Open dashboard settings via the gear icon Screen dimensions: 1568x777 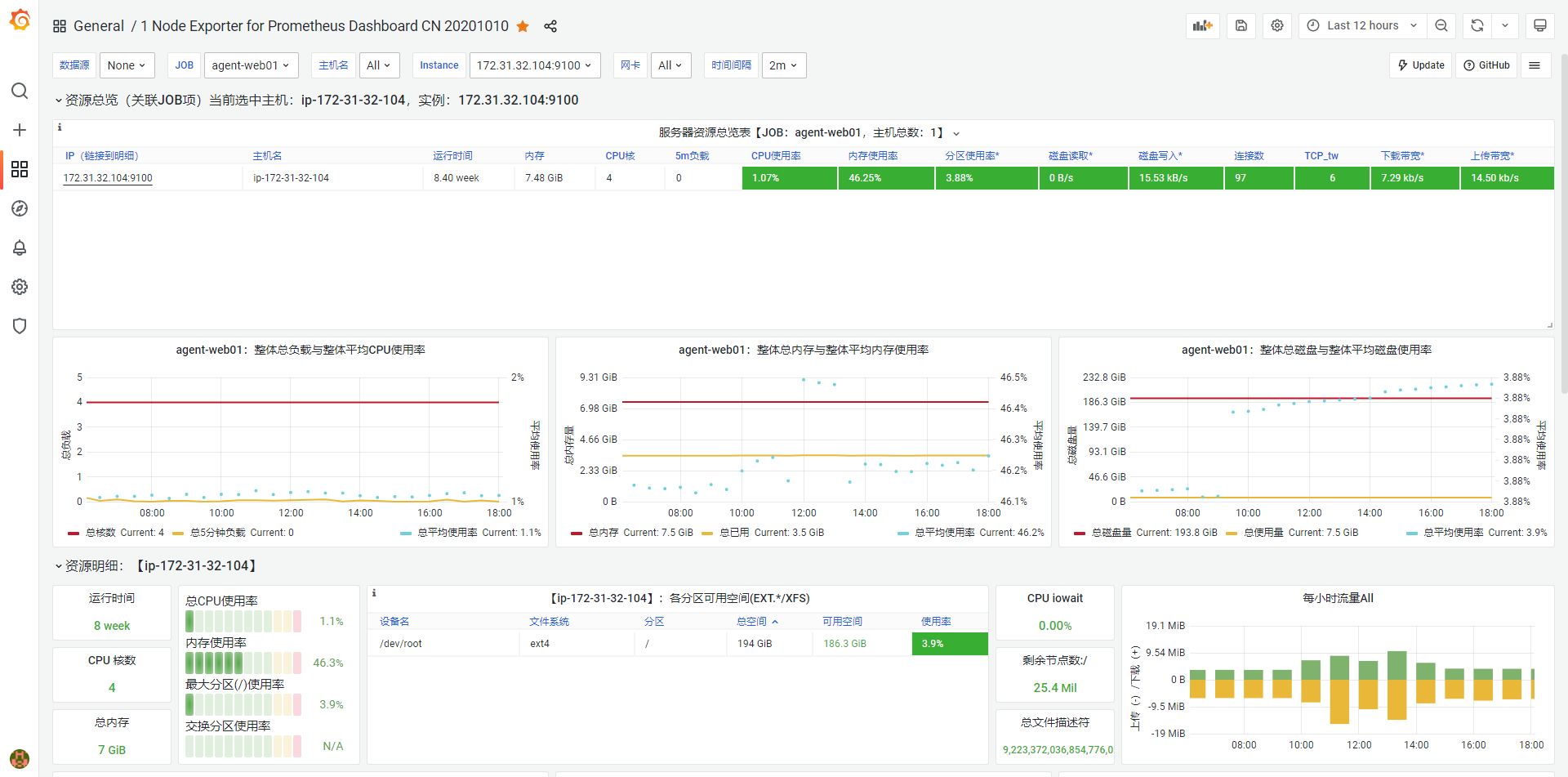[1276, 25]
